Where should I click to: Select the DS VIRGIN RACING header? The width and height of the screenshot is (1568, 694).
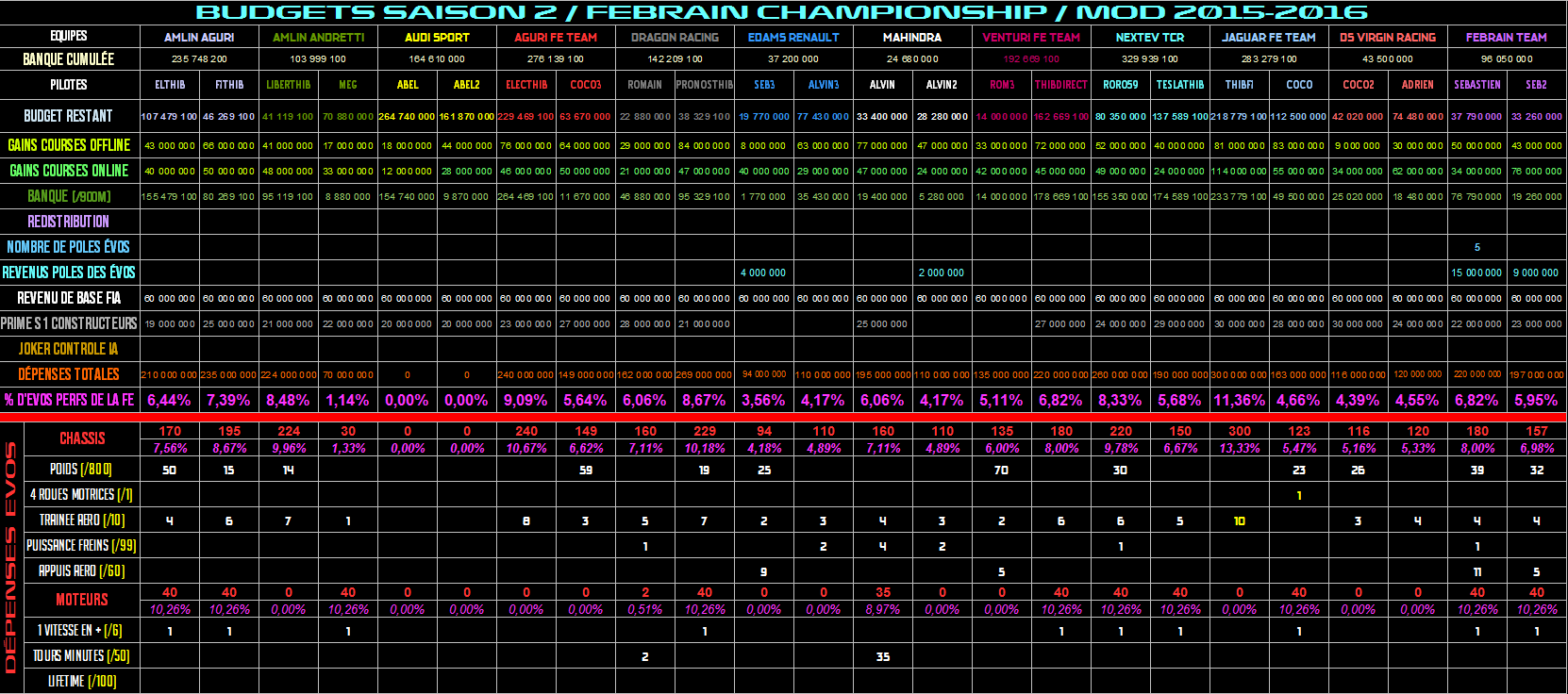click(1387, 38)
